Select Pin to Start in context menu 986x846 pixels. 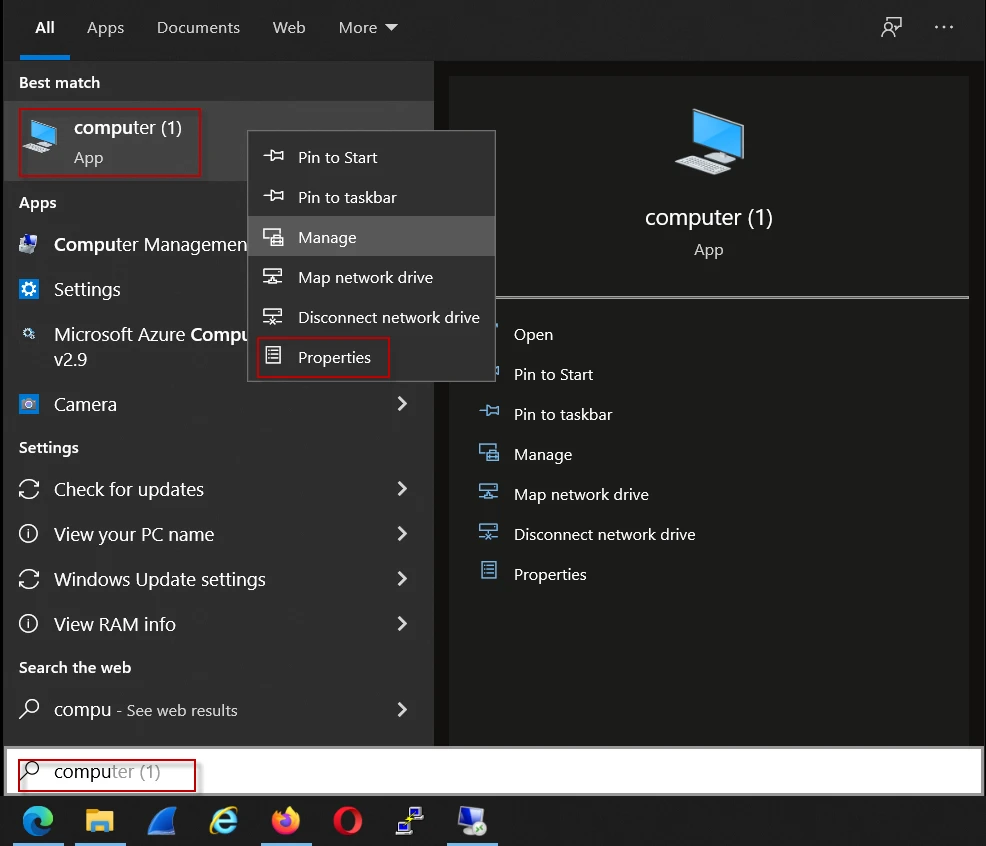pos(372,157)
